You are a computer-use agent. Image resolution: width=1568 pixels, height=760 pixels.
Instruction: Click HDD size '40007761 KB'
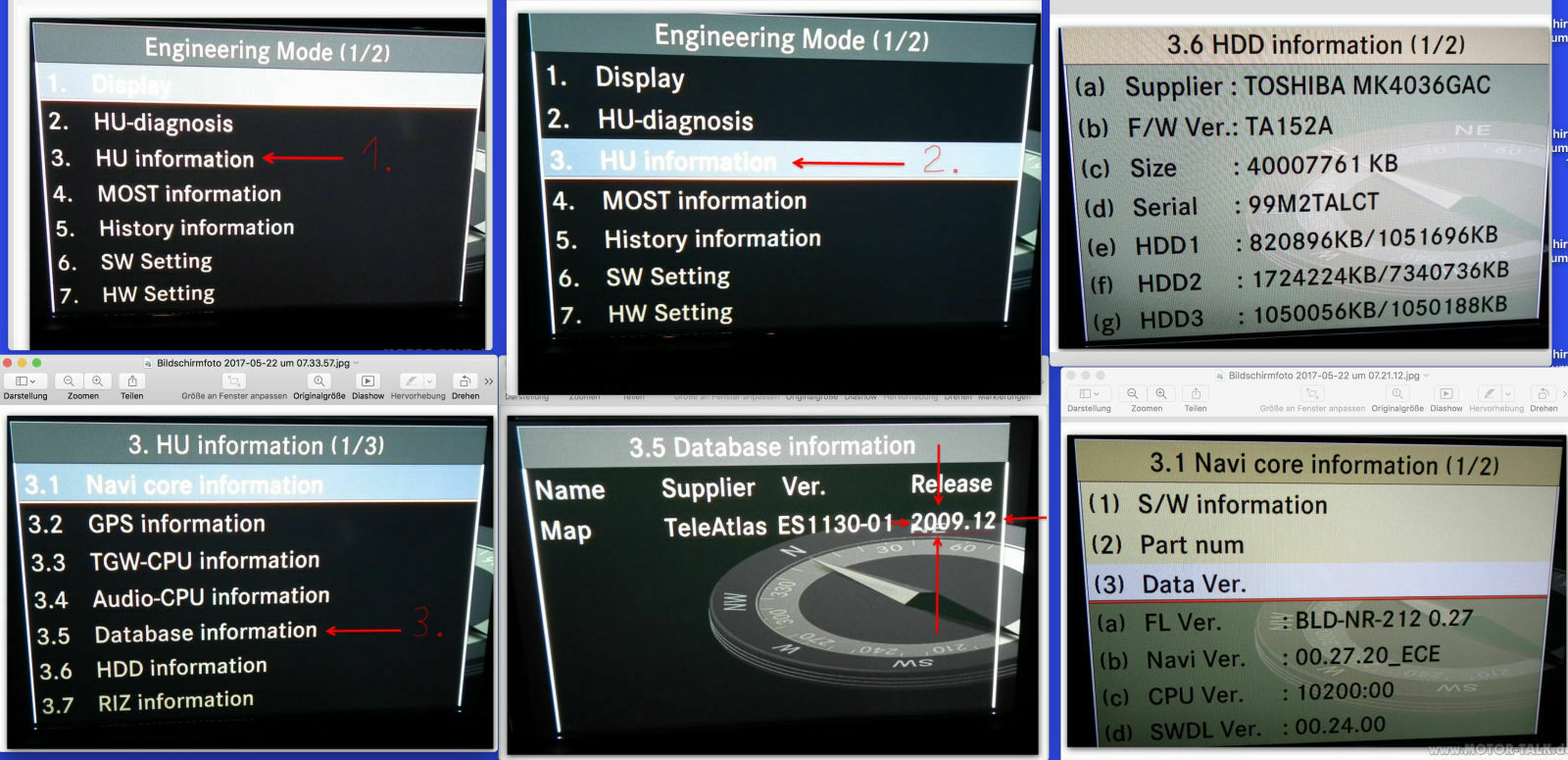click(x=1322, y=165)
